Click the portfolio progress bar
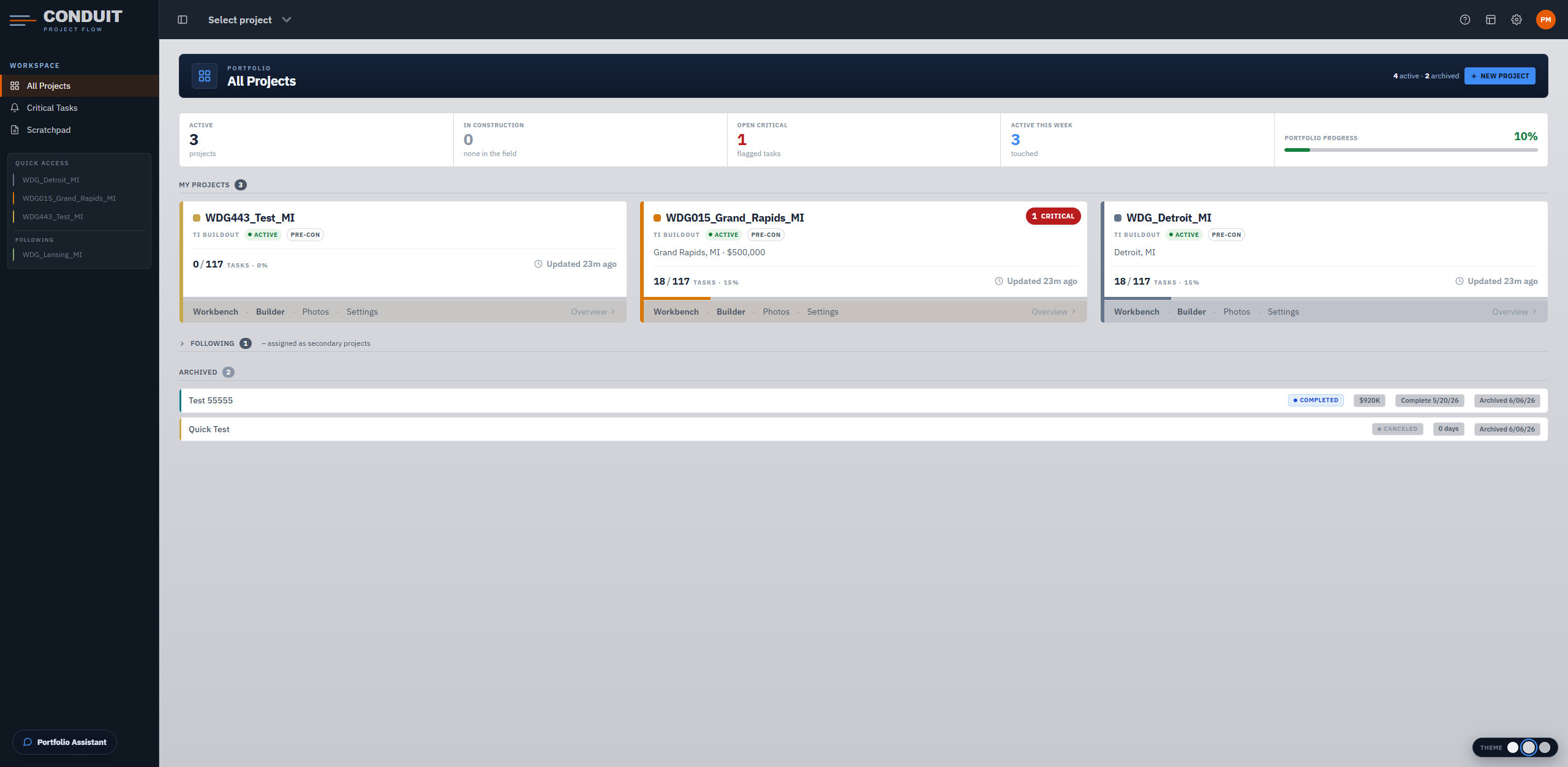Viewport: 1568px width, 767px height. coord(1411,150)
